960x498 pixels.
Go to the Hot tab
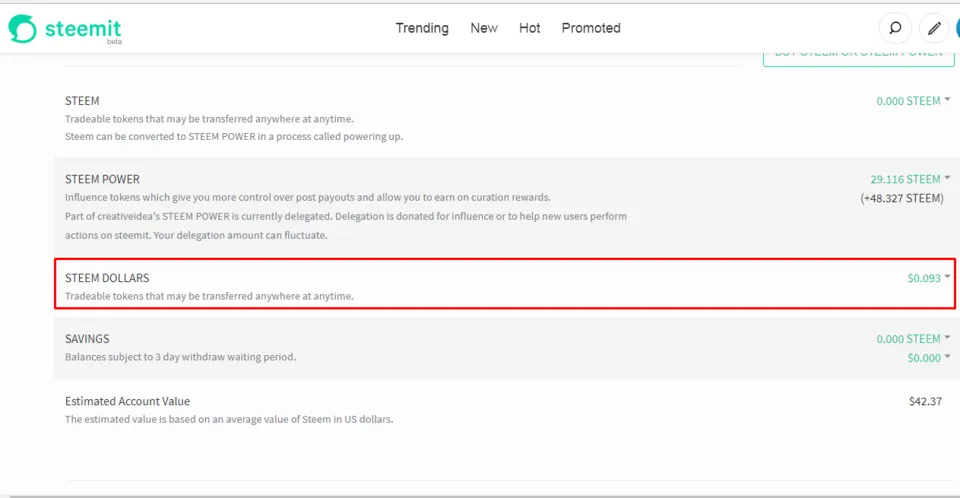tap(530, 28)
